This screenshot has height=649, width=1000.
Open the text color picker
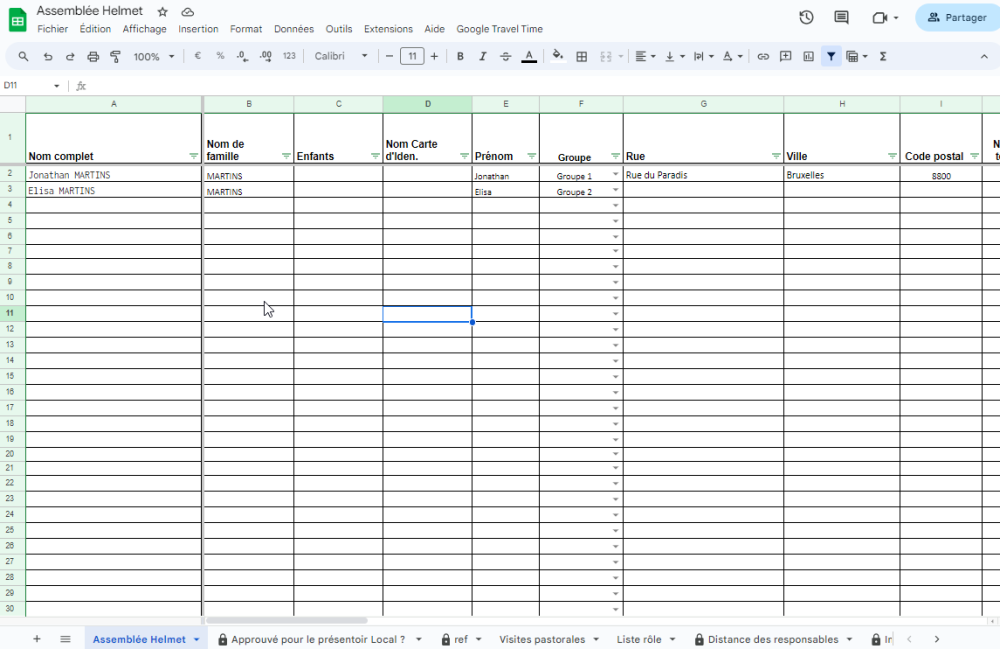529,56
